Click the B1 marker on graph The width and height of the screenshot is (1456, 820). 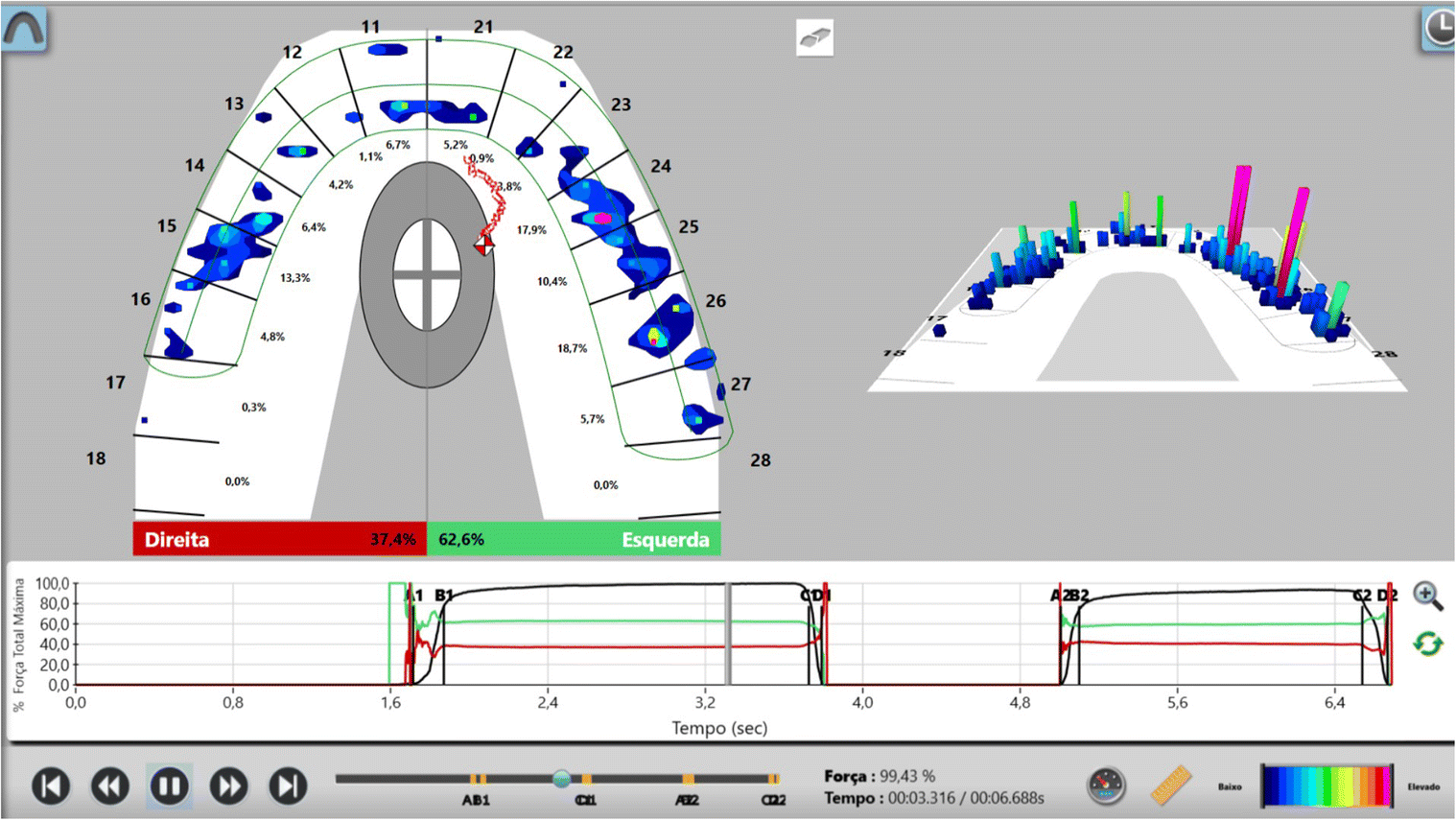[x=443, y=596]
